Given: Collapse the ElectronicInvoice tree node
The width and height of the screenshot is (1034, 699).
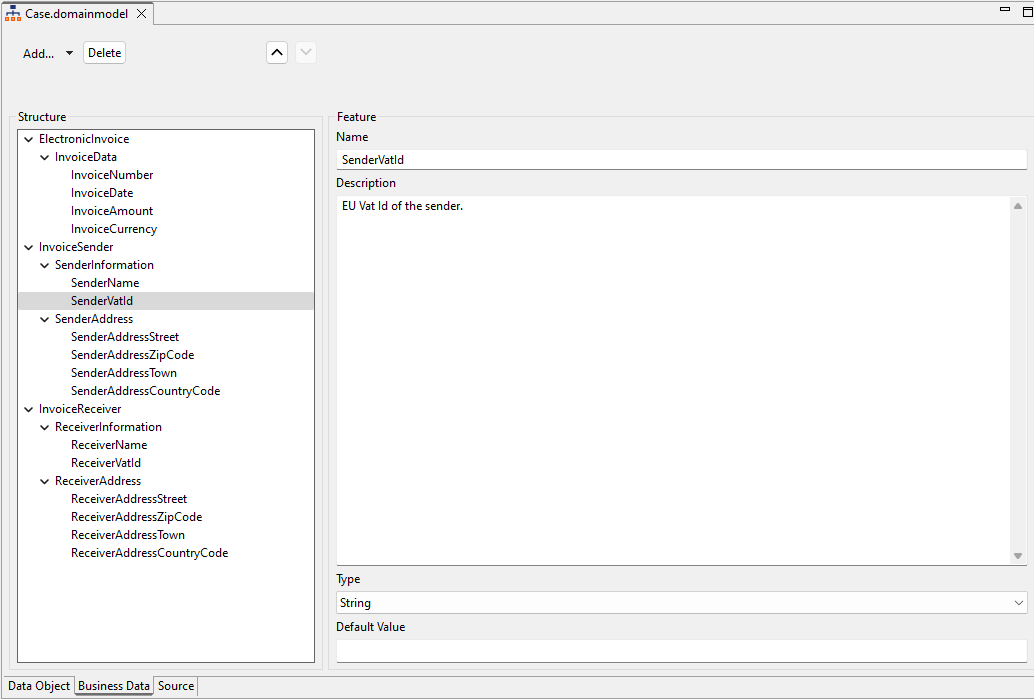Looking at the screenshot, I should click(28, 139).
